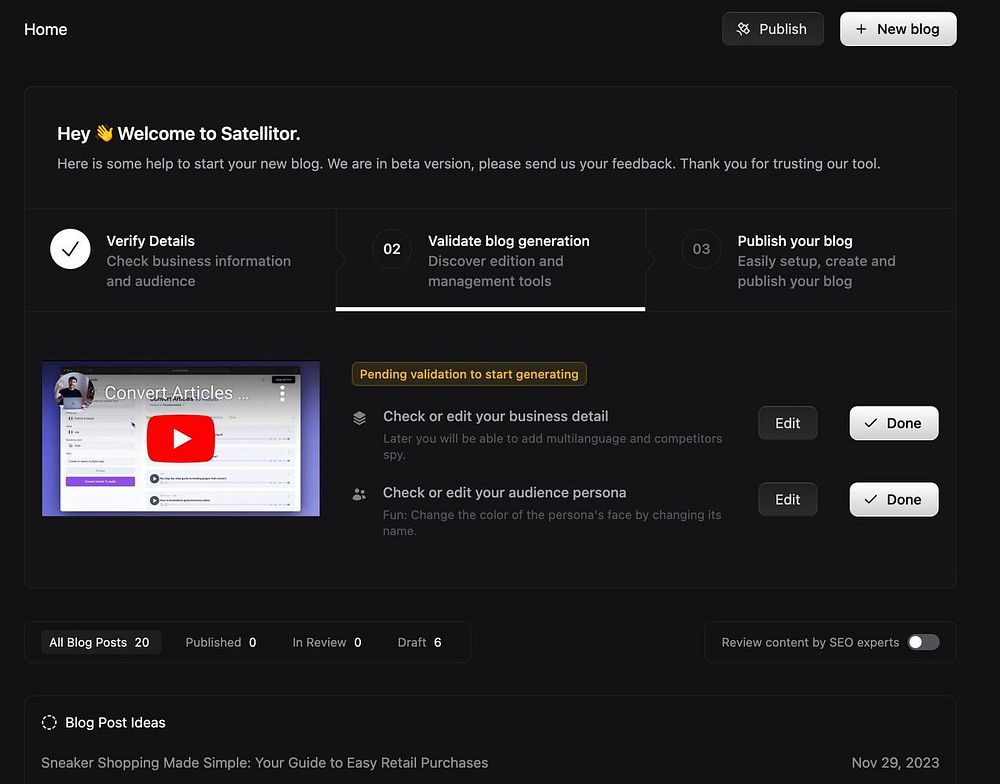Open the Publish your blog step
Viewport: 1000px width, 784px height.
[800, 260]
